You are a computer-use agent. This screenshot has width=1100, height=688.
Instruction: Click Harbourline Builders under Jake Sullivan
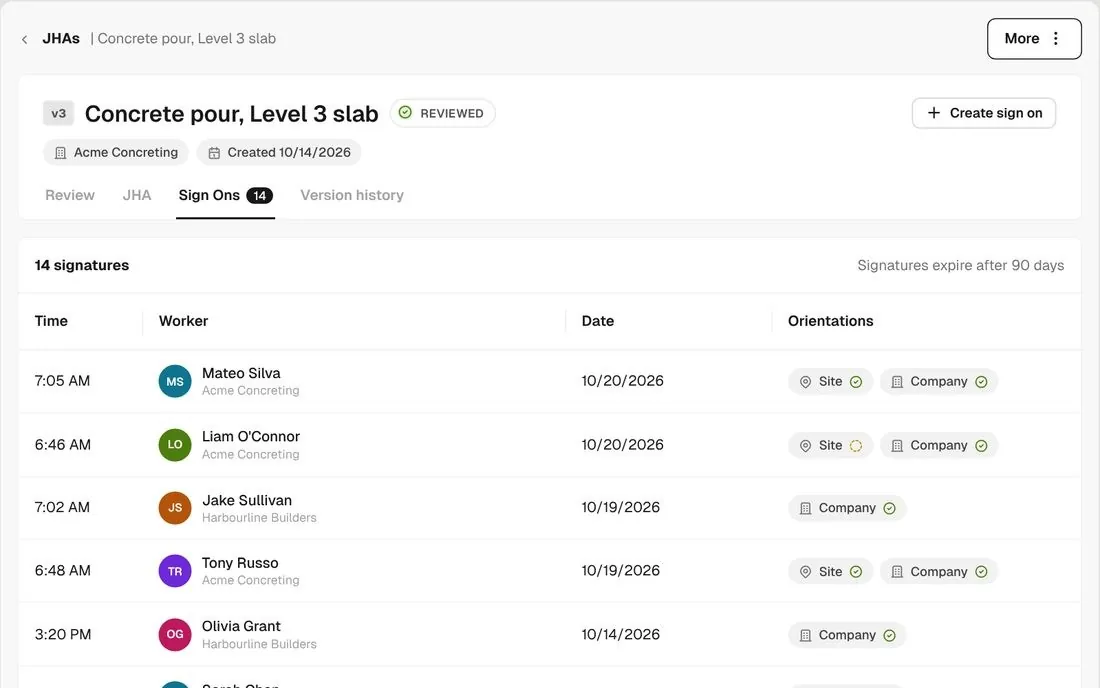pos(259,518)
